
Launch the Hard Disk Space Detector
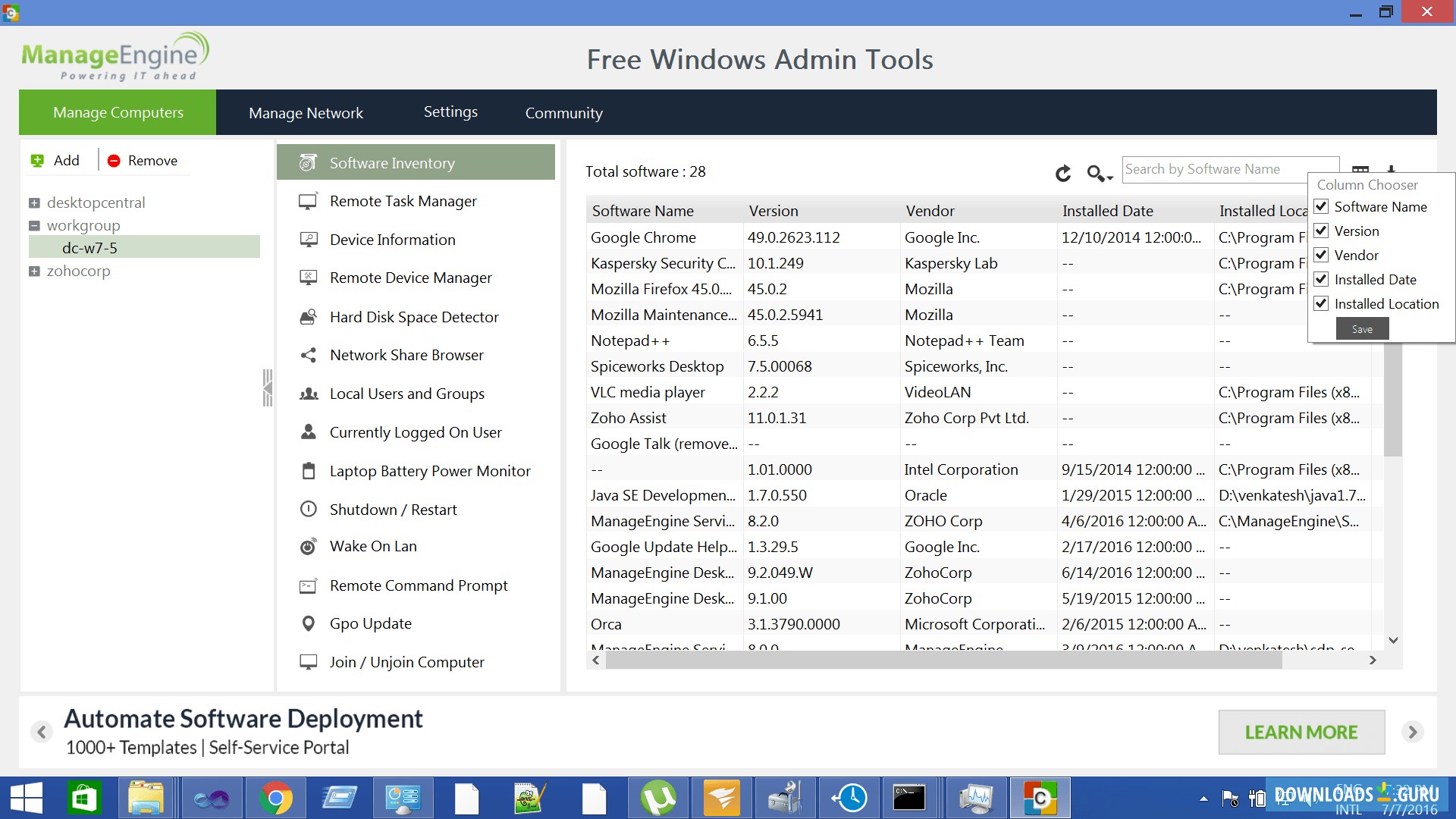pos(413,316)
